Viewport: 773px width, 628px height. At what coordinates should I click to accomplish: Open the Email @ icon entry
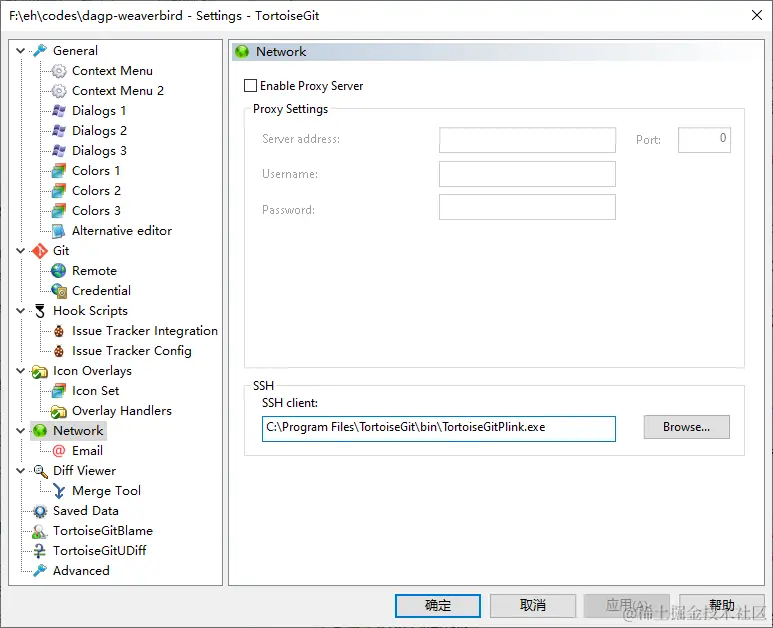59,451
